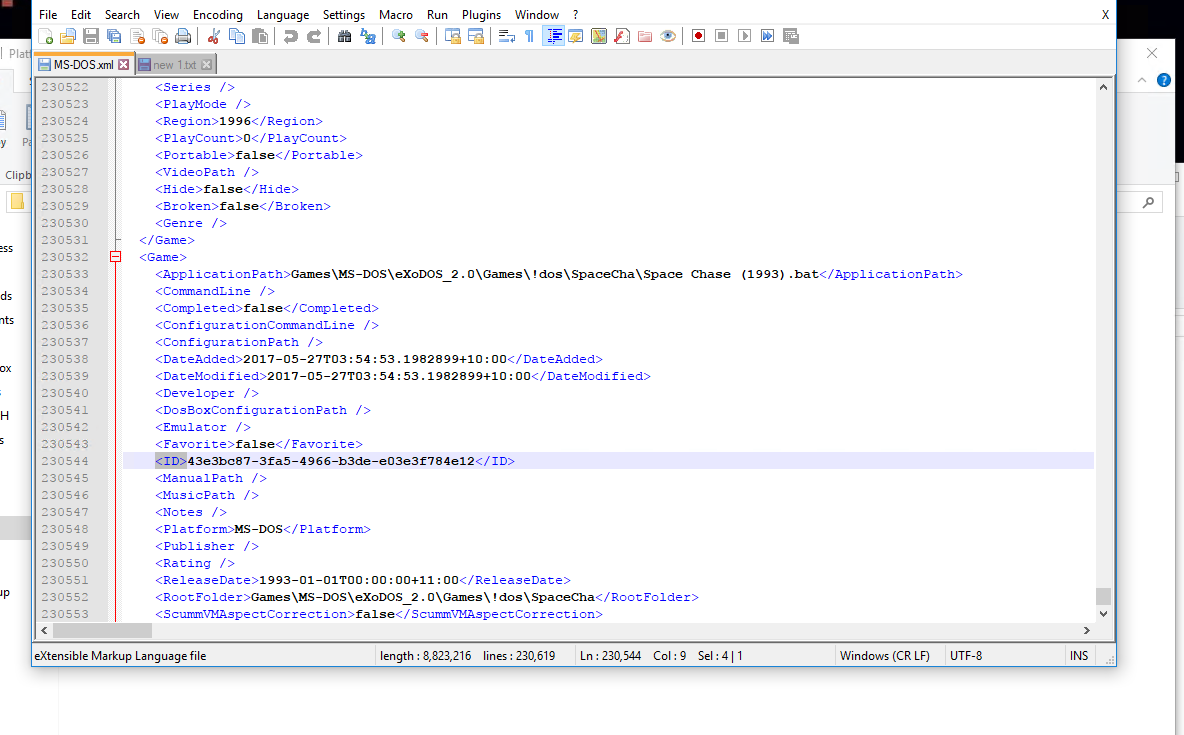Click the vertical scrollbar down arrow
This screenshot has height=735, width=1184.
1103,614
